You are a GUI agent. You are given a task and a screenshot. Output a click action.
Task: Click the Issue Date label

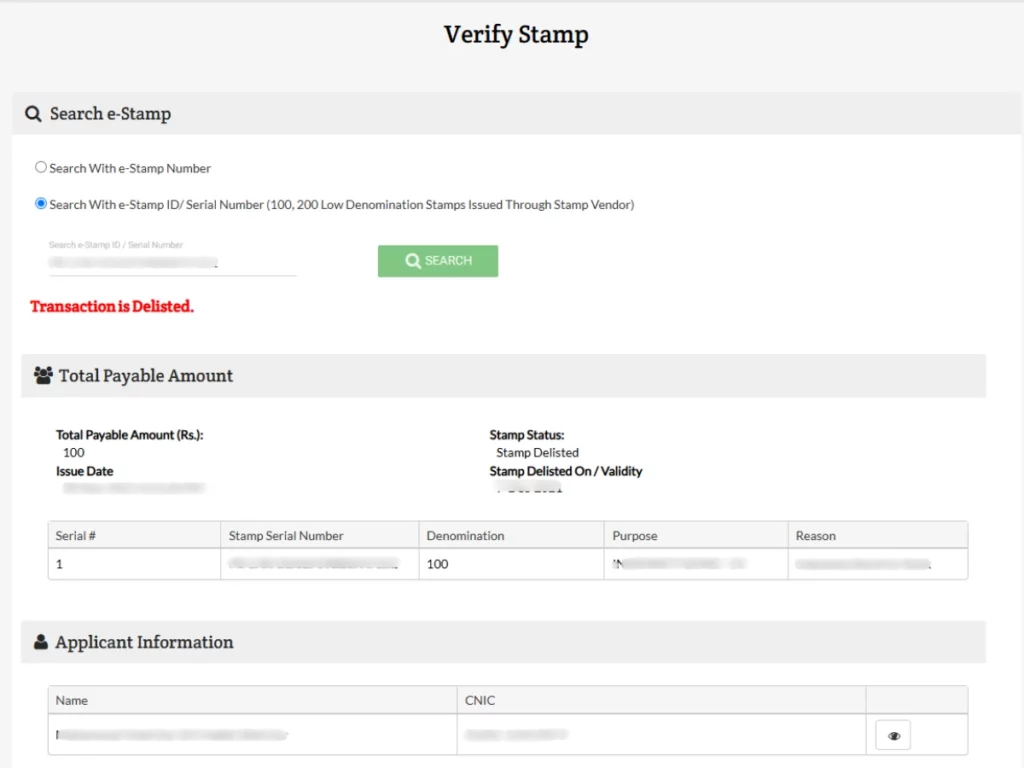click(x=84, y=471)
